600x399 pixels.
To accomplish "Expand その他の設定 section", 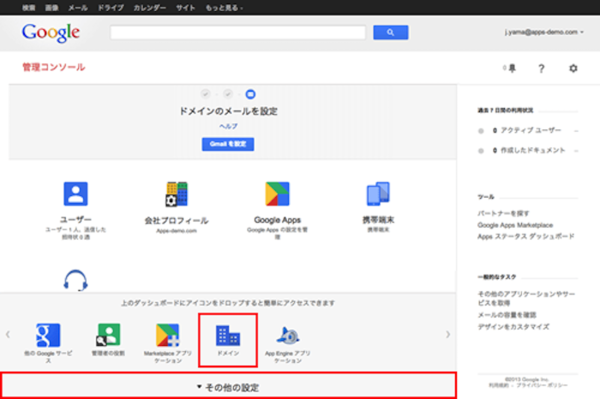I will pyautogui.click(x=228, y=387).
